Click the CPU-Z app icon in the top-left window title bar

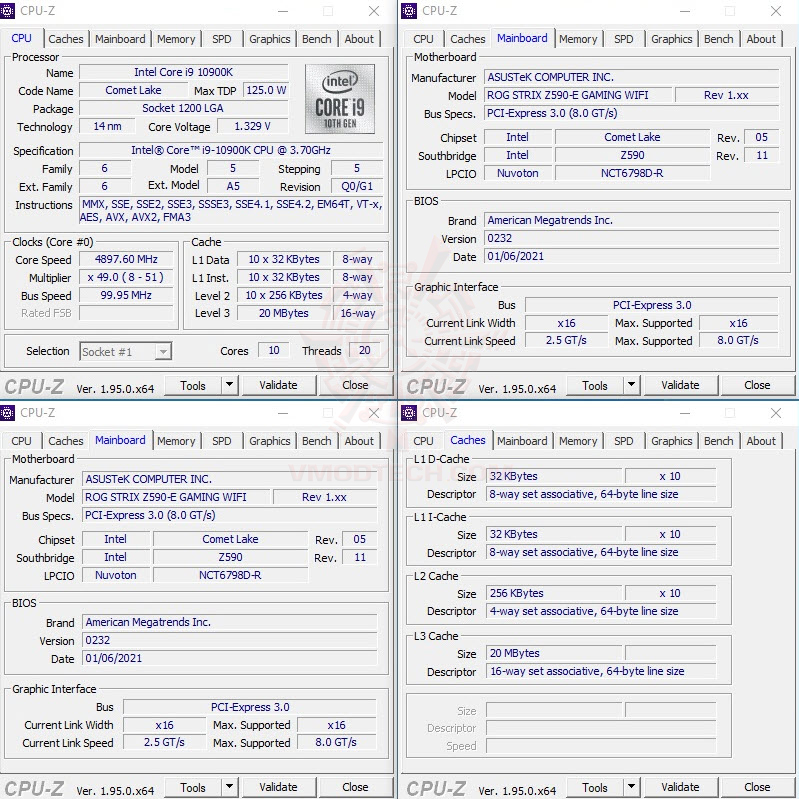tap(7, 11)
